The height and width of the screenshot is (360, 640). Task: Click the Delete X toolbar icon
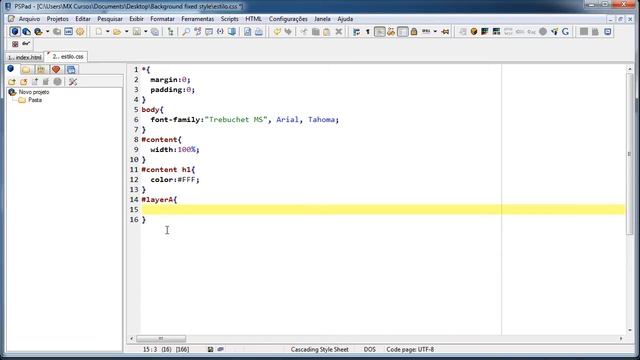(x=339, y=31)
